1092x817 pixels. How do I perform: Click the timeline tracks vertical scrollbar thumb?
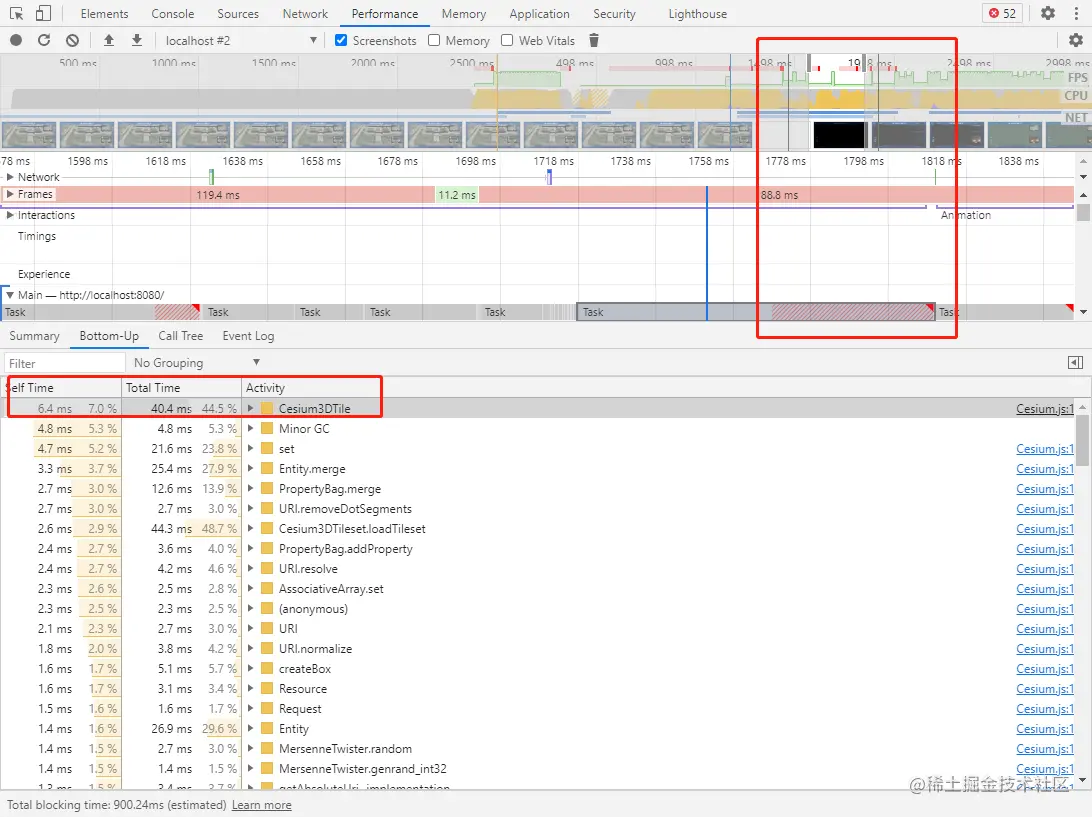1083,212
